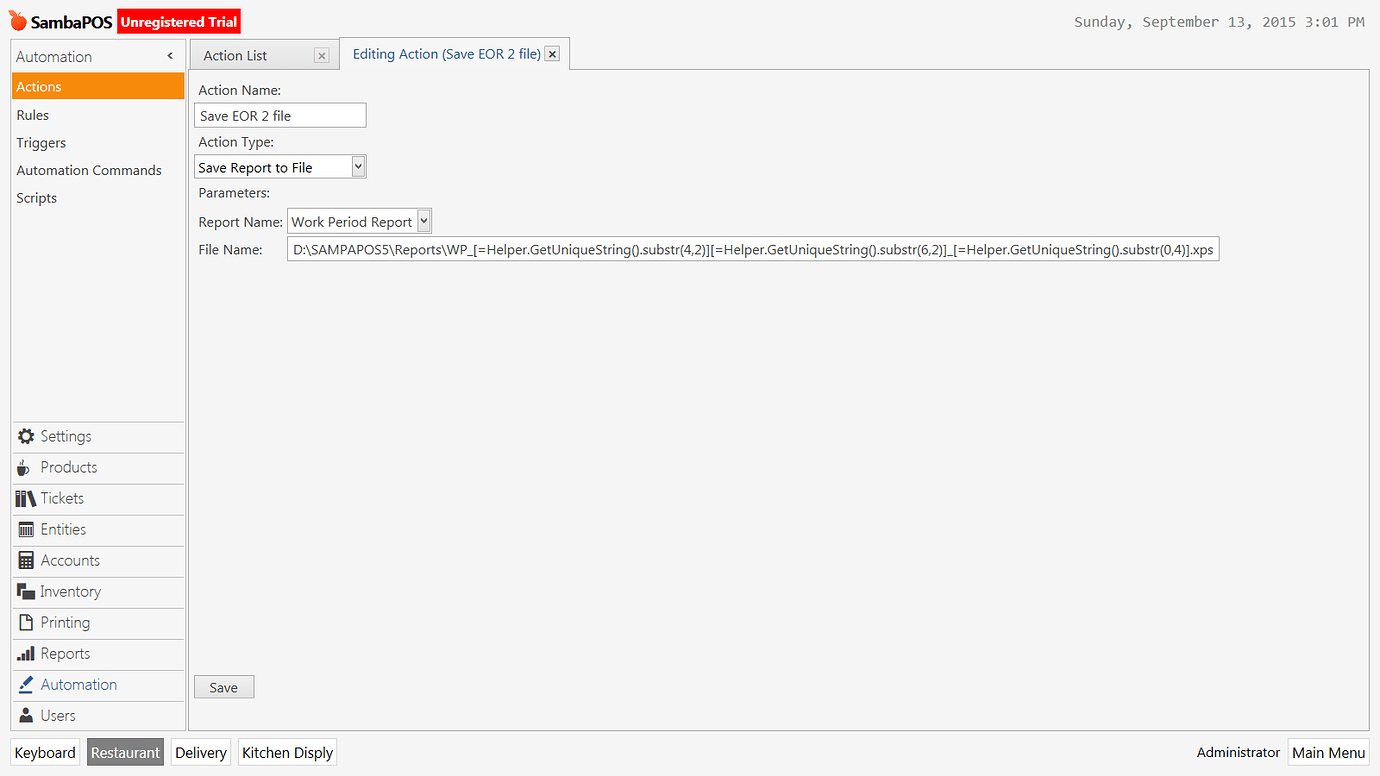Open the Settings section via its gear icon
Image resolution: width=1380 pixels, height=776 pixels.
pyautogui.click(x=24, y=436)
